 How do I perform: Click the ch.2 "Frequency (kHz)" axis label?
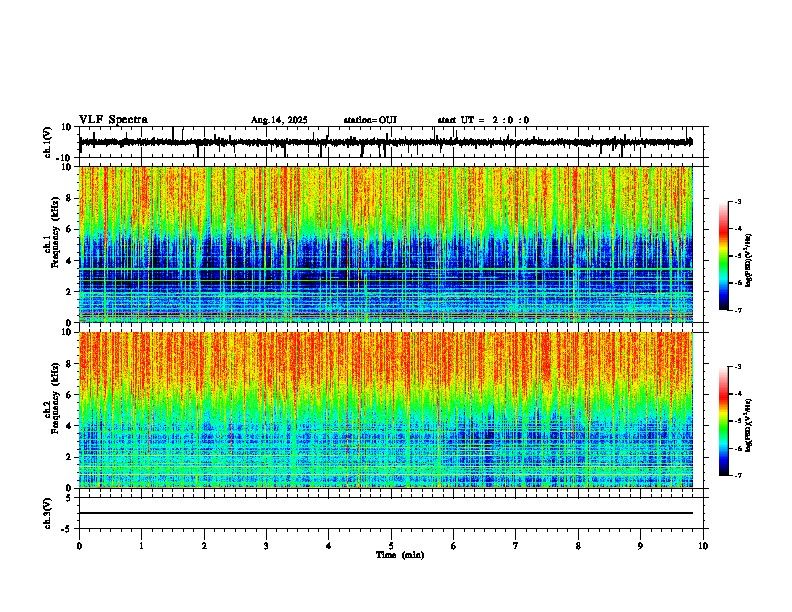point(55,398)
